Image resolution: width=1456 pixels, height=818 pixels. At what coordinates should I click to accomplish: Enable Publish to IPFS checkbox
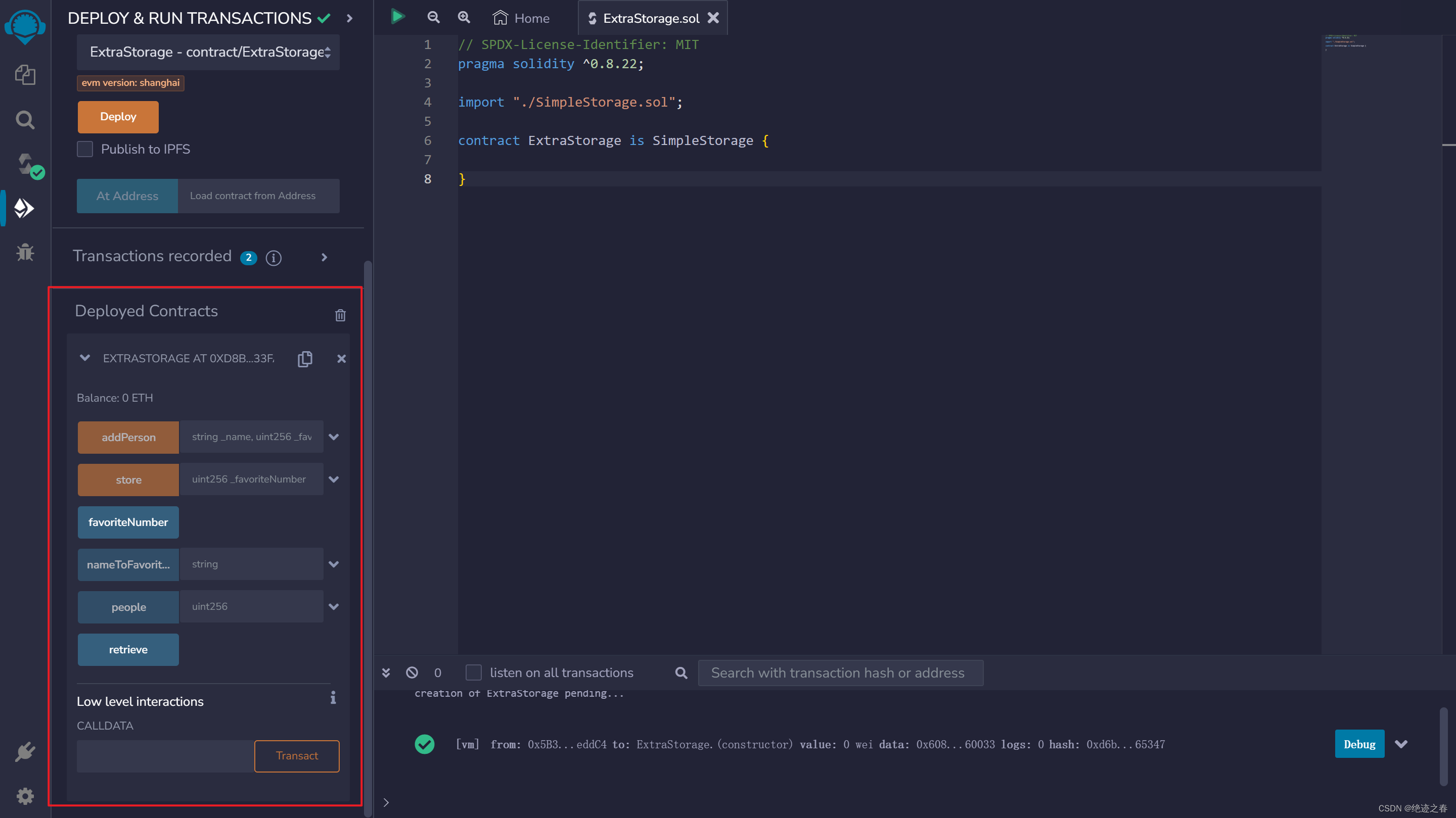(85, 149)
